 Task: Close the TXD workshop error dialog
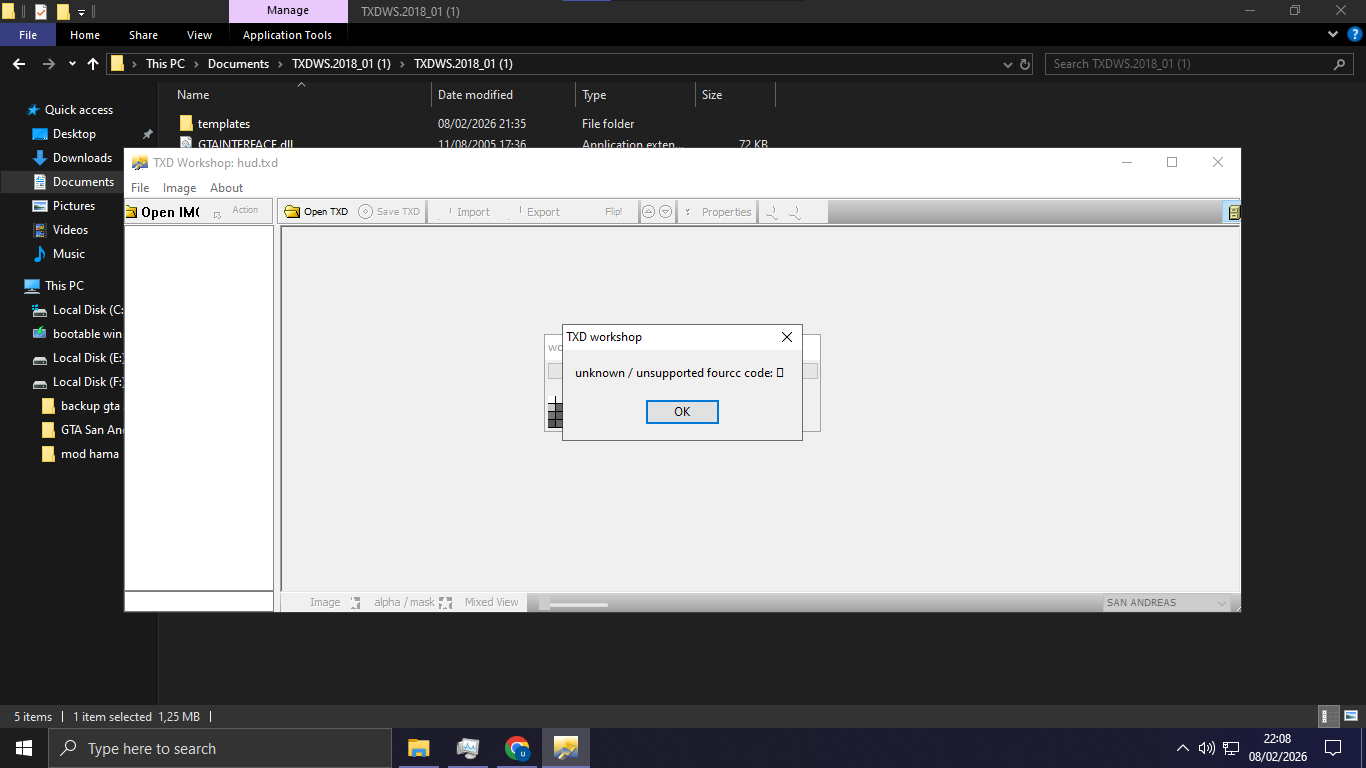pos(787,337)
